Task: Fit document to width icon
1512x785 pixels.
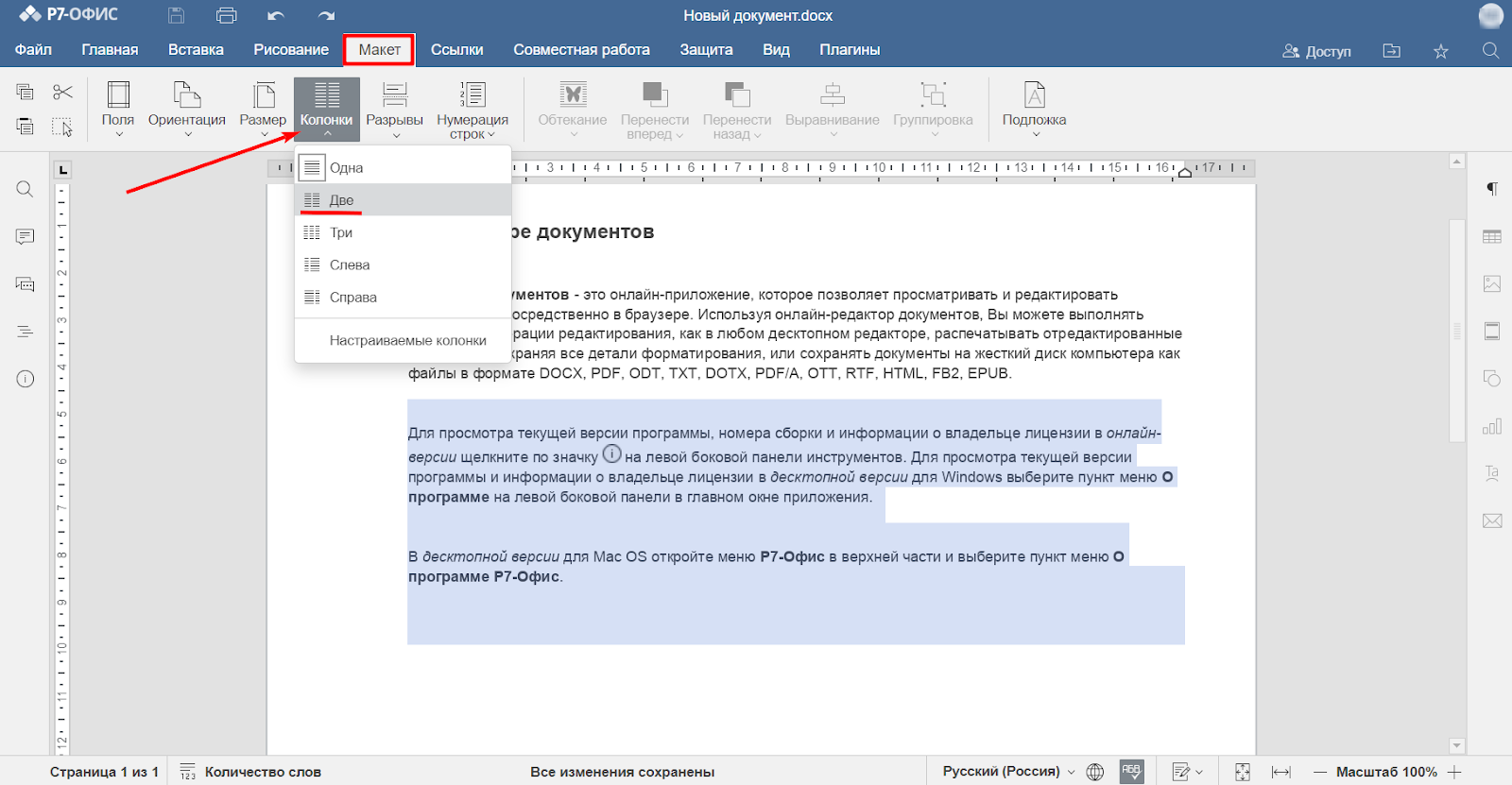Action: point(1281,772)
